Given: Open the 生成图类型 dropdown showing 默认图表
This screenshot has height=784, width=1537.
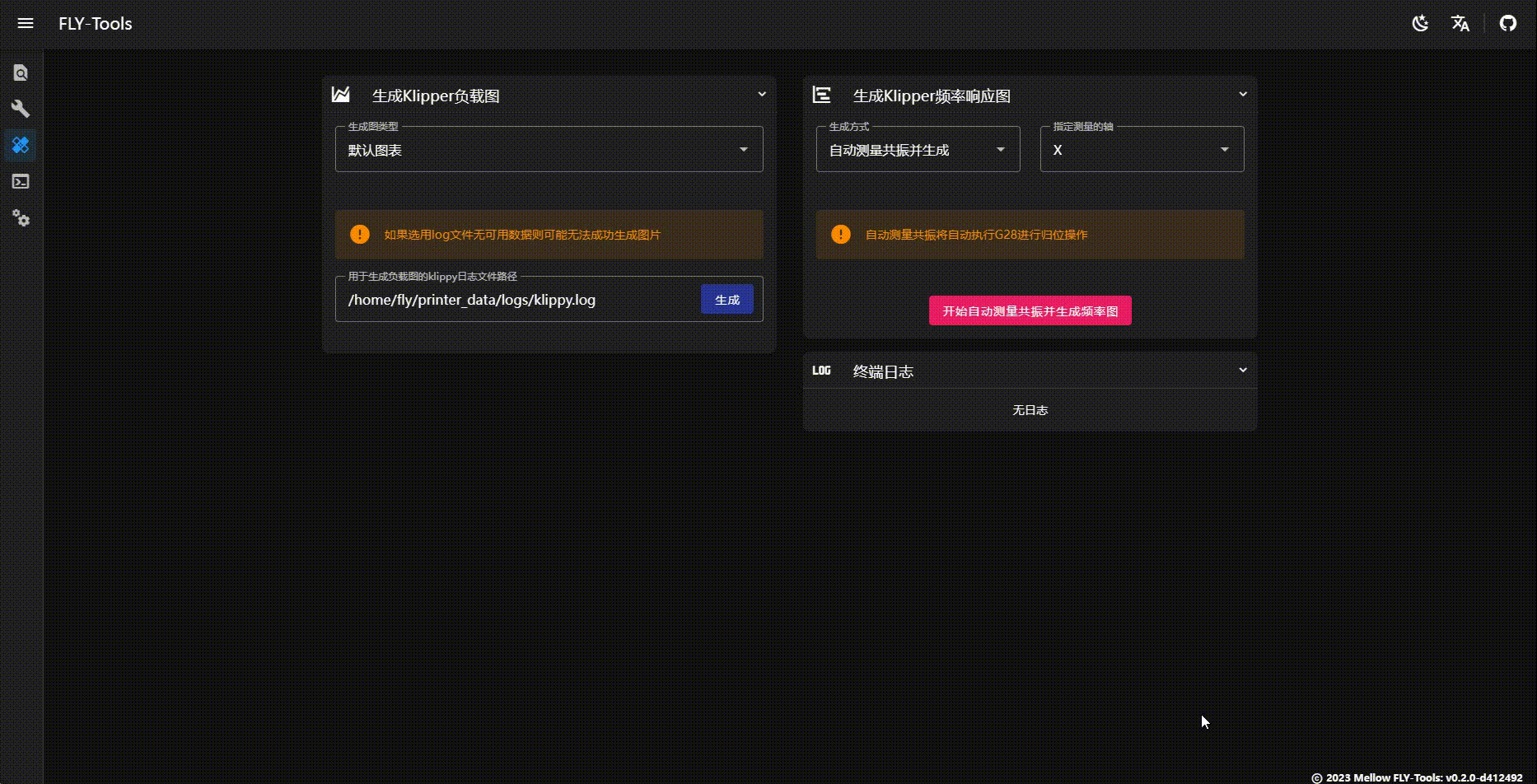Looking at the screenshot, I should [549, 150].
